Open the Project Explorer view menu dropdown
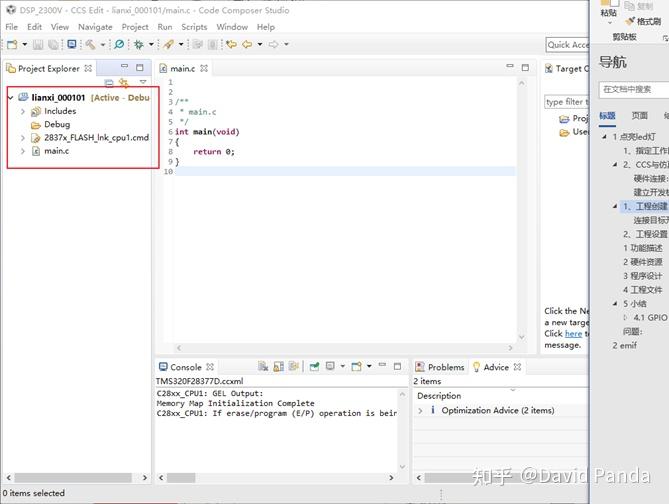 pyautogui.click(x=143, y=82)
